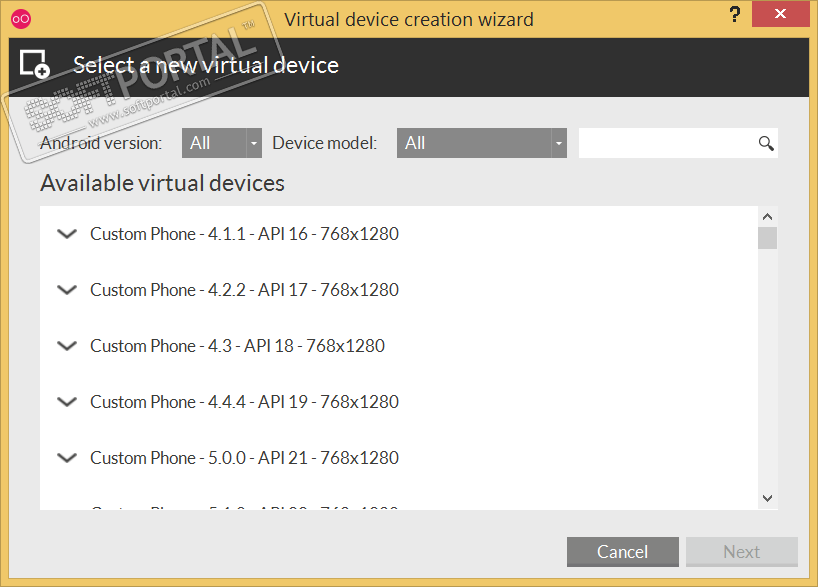Select Custom Phone 4.3 API 18 entry
The height and width of the screenshot is (587, 818).
coord(237,346)
